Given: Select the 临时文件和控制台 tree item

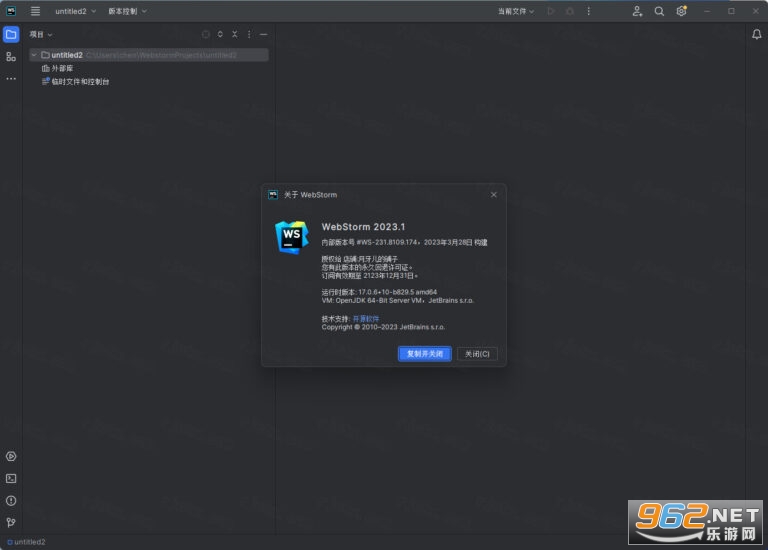Looking at the screenshot, I should pyautogui.click(x=75, y=81).
